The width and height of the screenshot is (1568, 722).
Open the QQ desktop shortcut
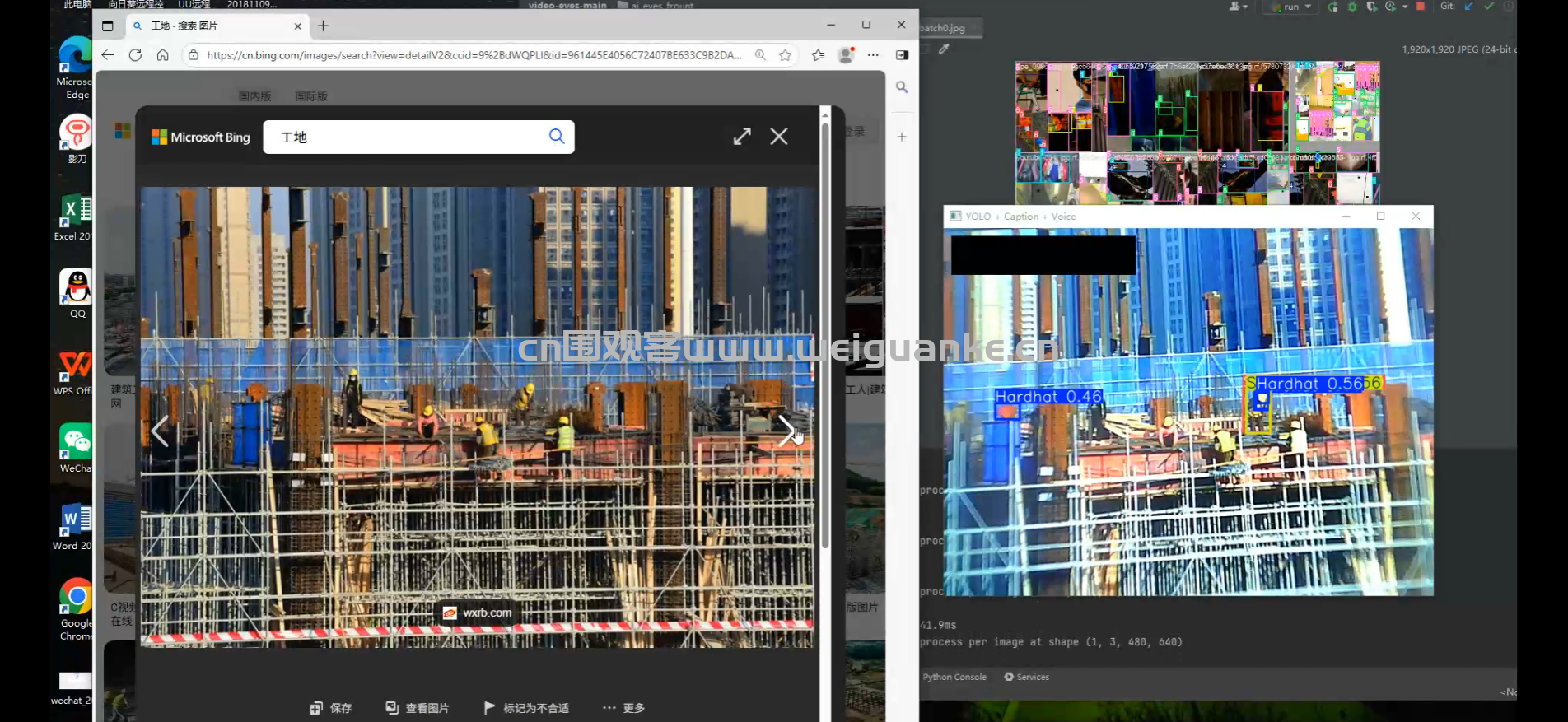pyautogui.click(x=76, y=293)
